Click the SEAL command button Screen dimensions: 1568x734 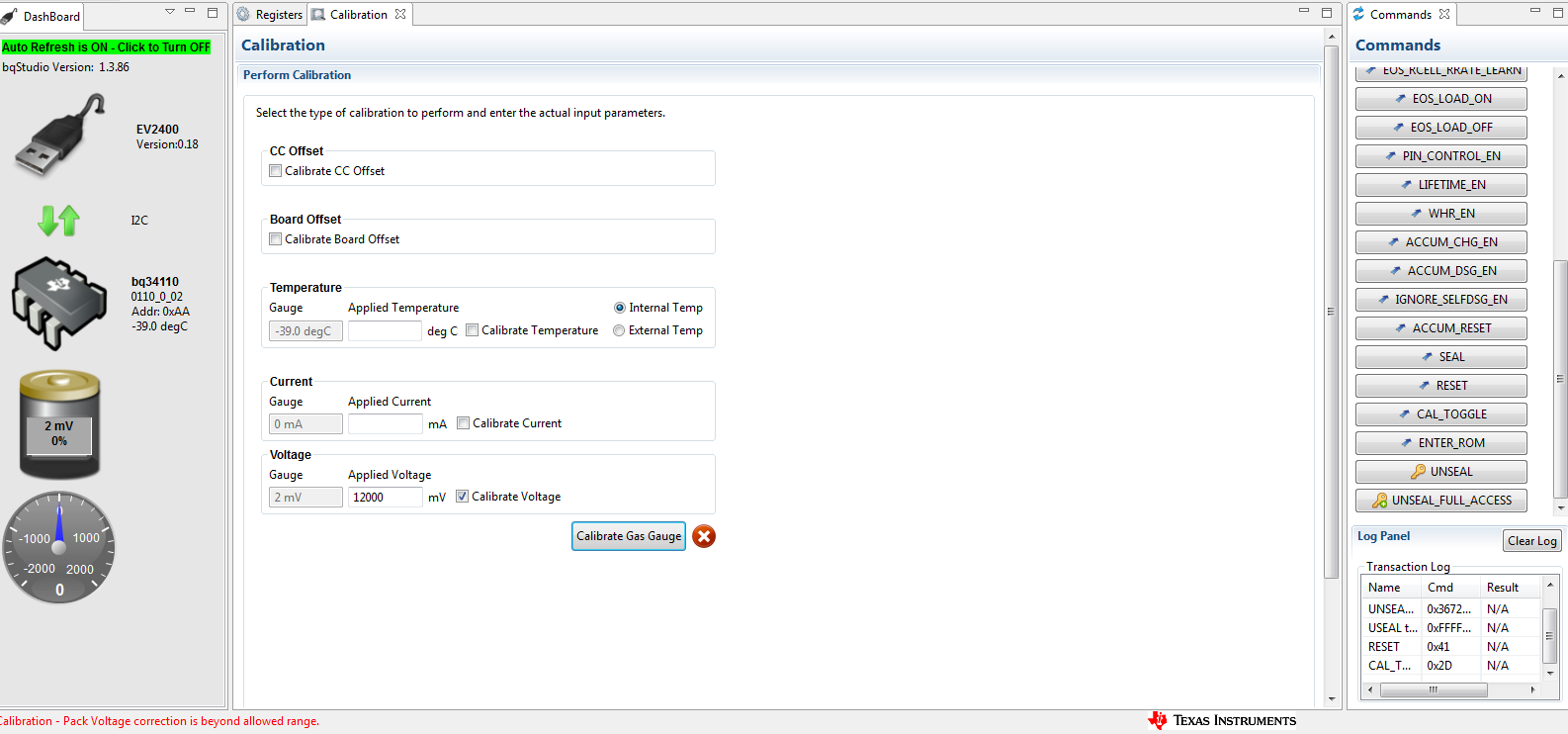(1440, 357)
